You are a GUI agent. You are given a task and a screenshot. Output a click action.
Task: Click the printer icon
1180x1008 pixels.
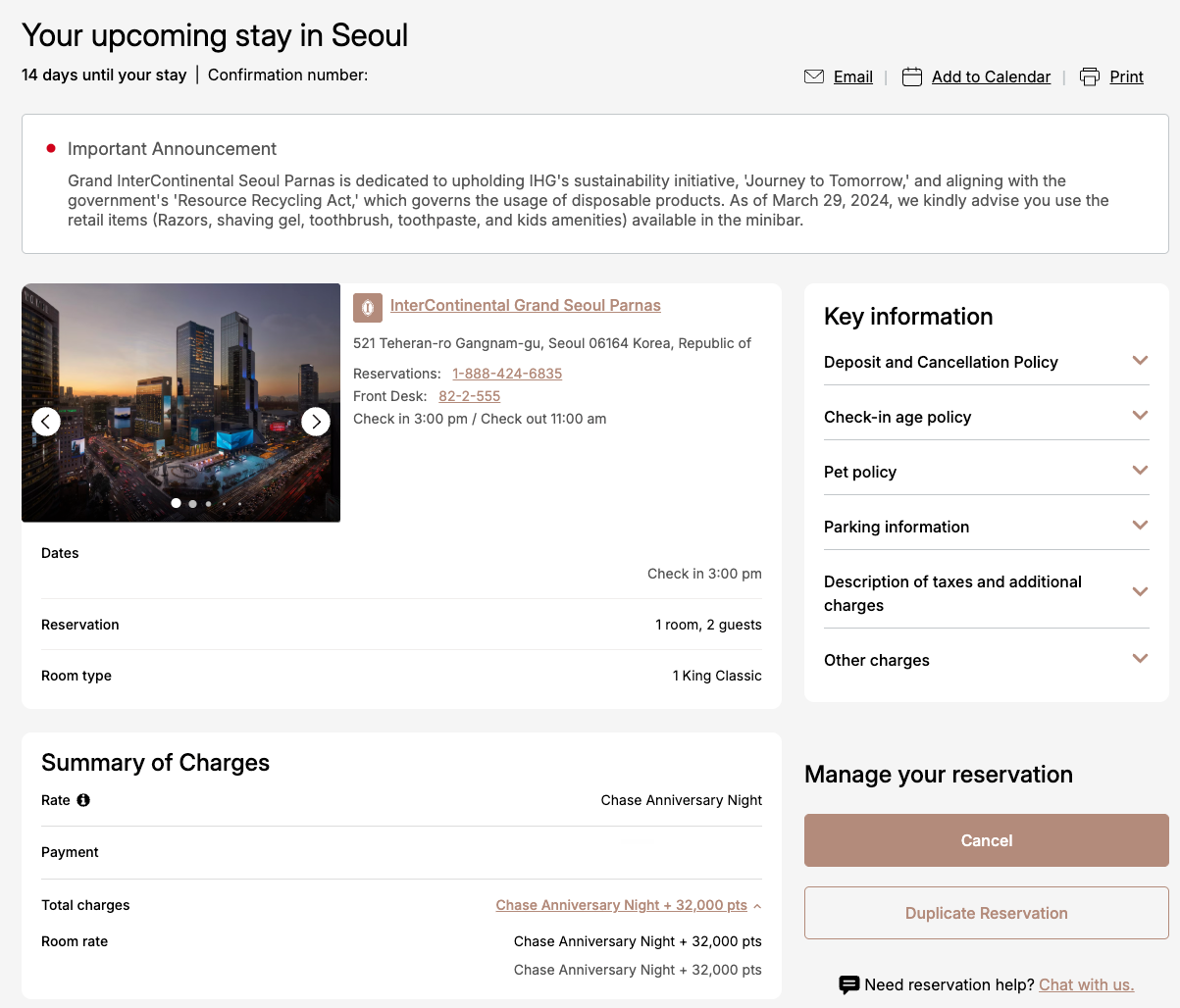1090,76
